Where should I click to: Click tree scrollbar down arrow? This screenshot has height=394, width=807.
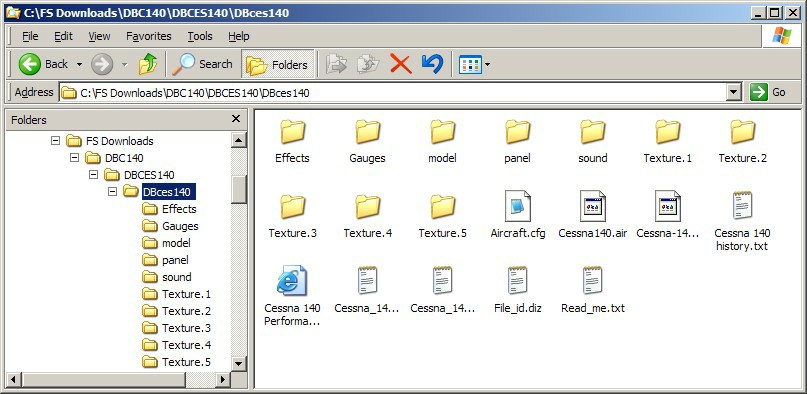[238, 363]
